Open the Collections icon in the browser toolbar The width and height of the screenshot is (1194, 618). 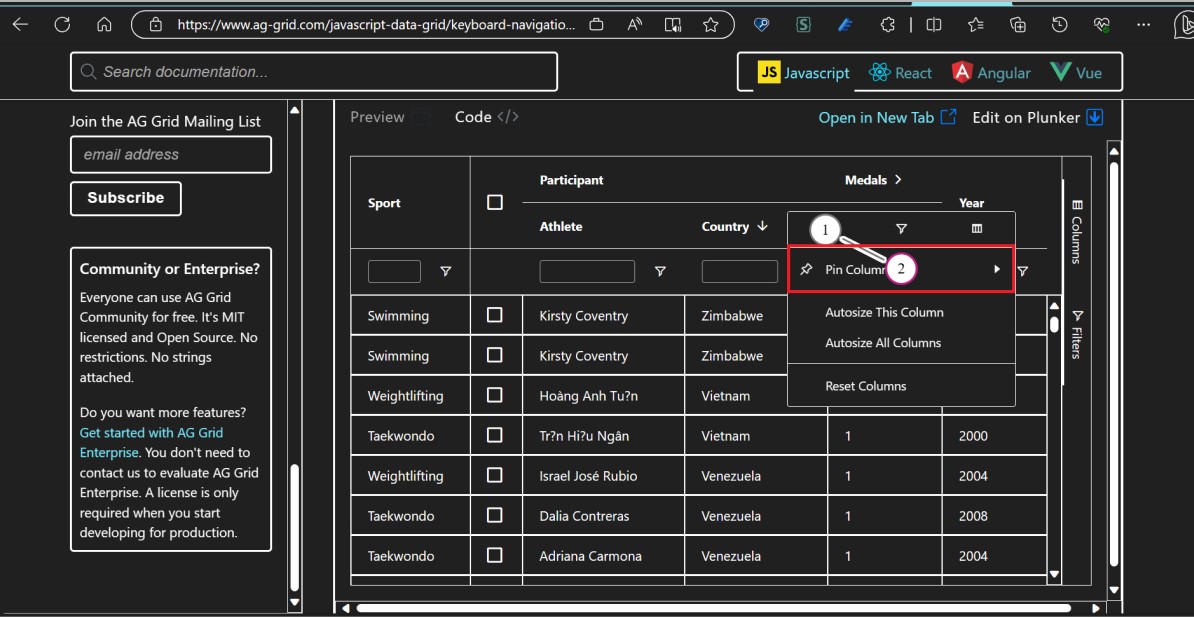tap(1017, 24)
